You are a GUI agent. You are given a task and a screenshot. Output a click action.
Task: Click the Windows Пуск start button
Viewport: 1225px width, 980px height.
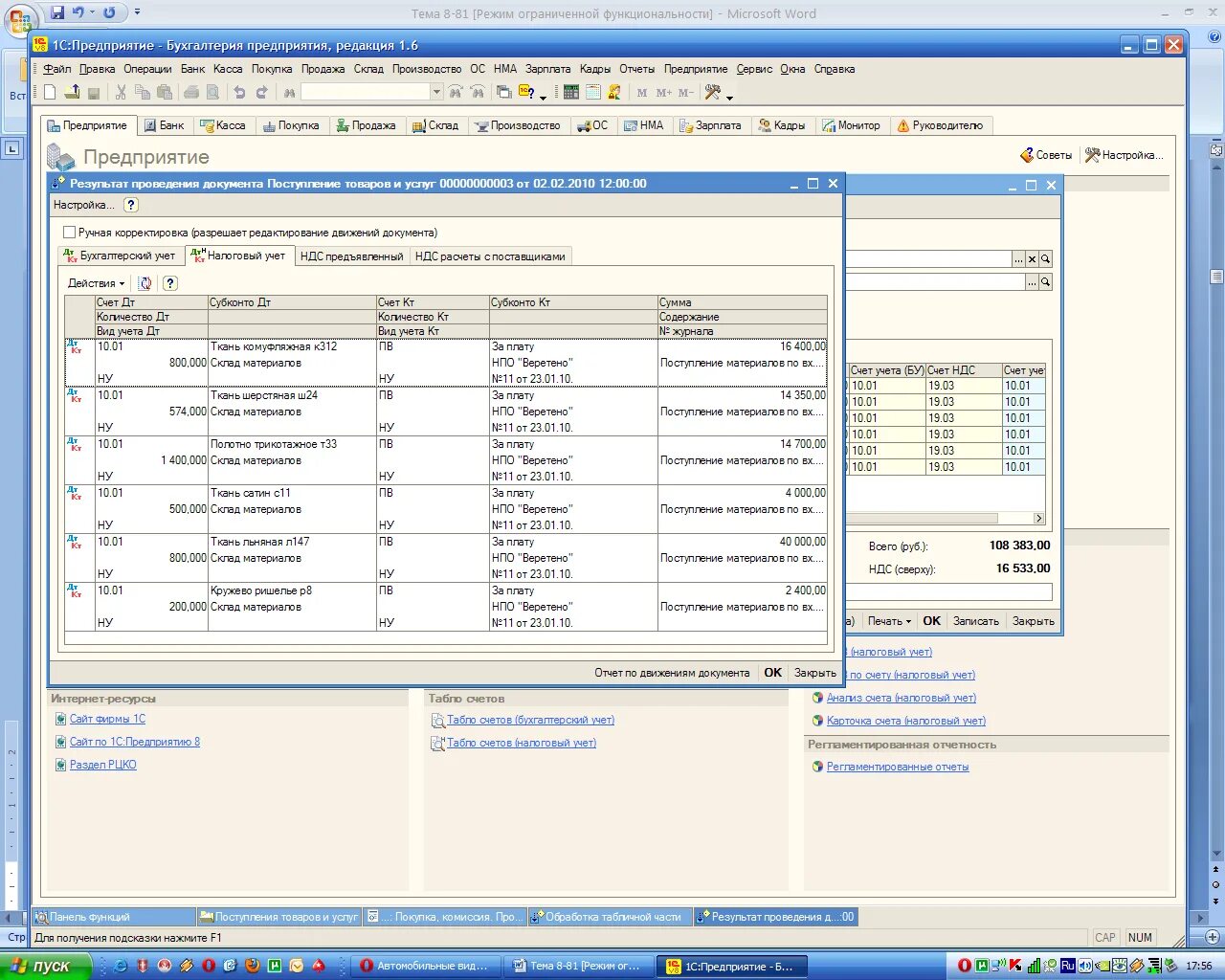tap(46, 966)
